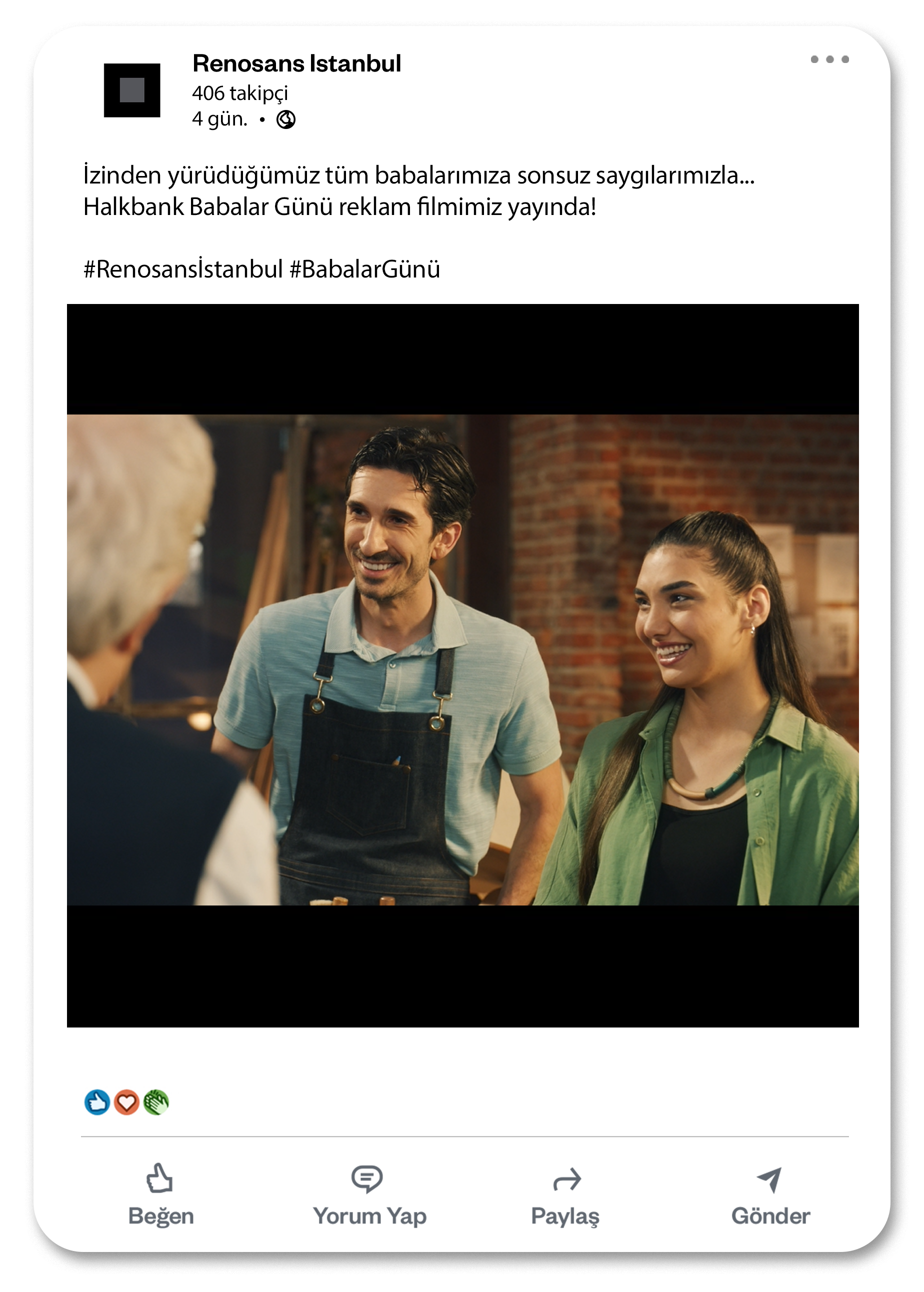Viewport: 924px width, 1292px height.
Task: Click the green clapping reaction icon
Action: [x=156, y=1102]
